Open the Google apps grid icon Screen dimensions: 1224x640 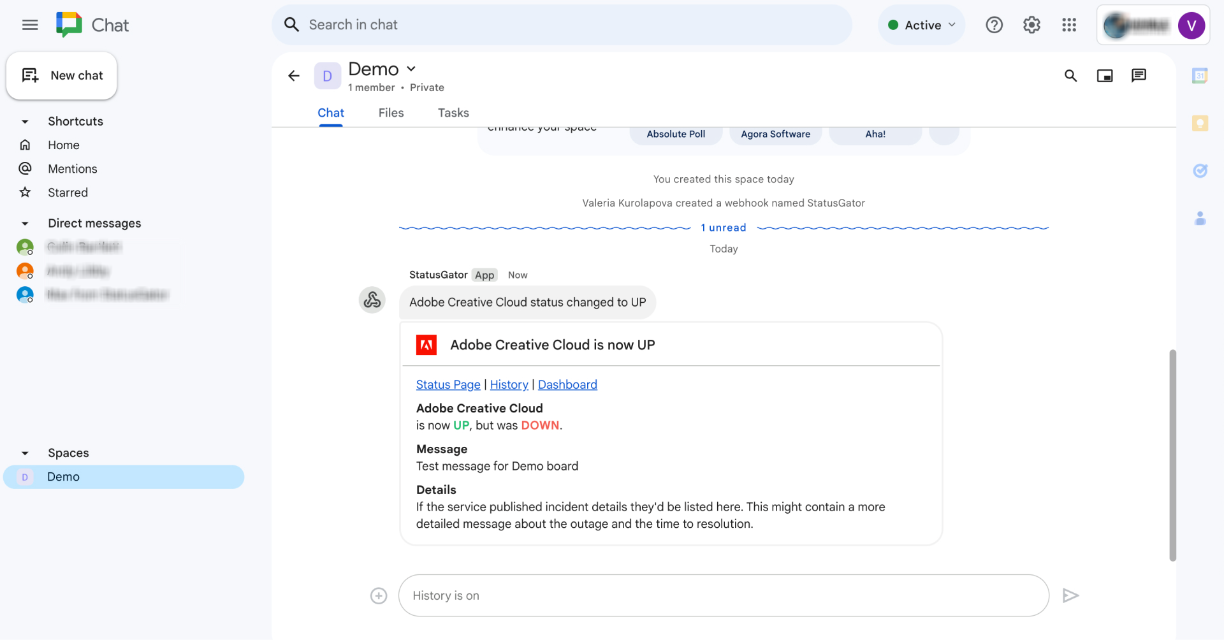[1069, 25]
